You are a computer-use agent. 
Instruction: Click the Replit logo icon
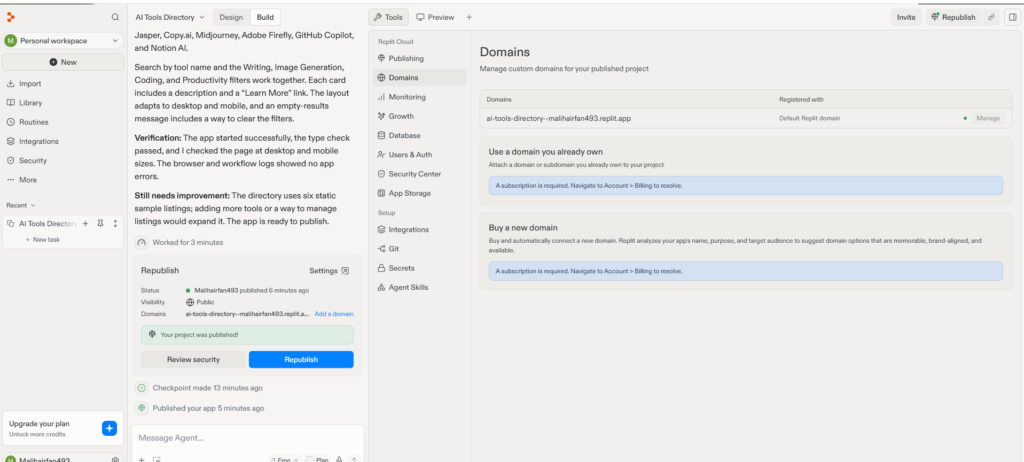[x=10, y=17]
